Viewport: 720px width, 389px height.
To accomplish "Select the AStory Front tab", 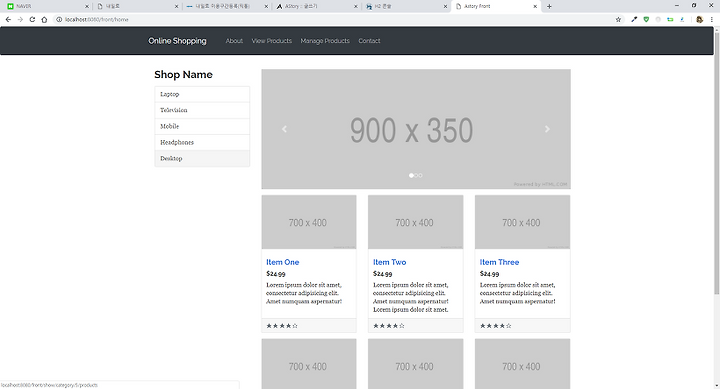I will coord(496,6).
